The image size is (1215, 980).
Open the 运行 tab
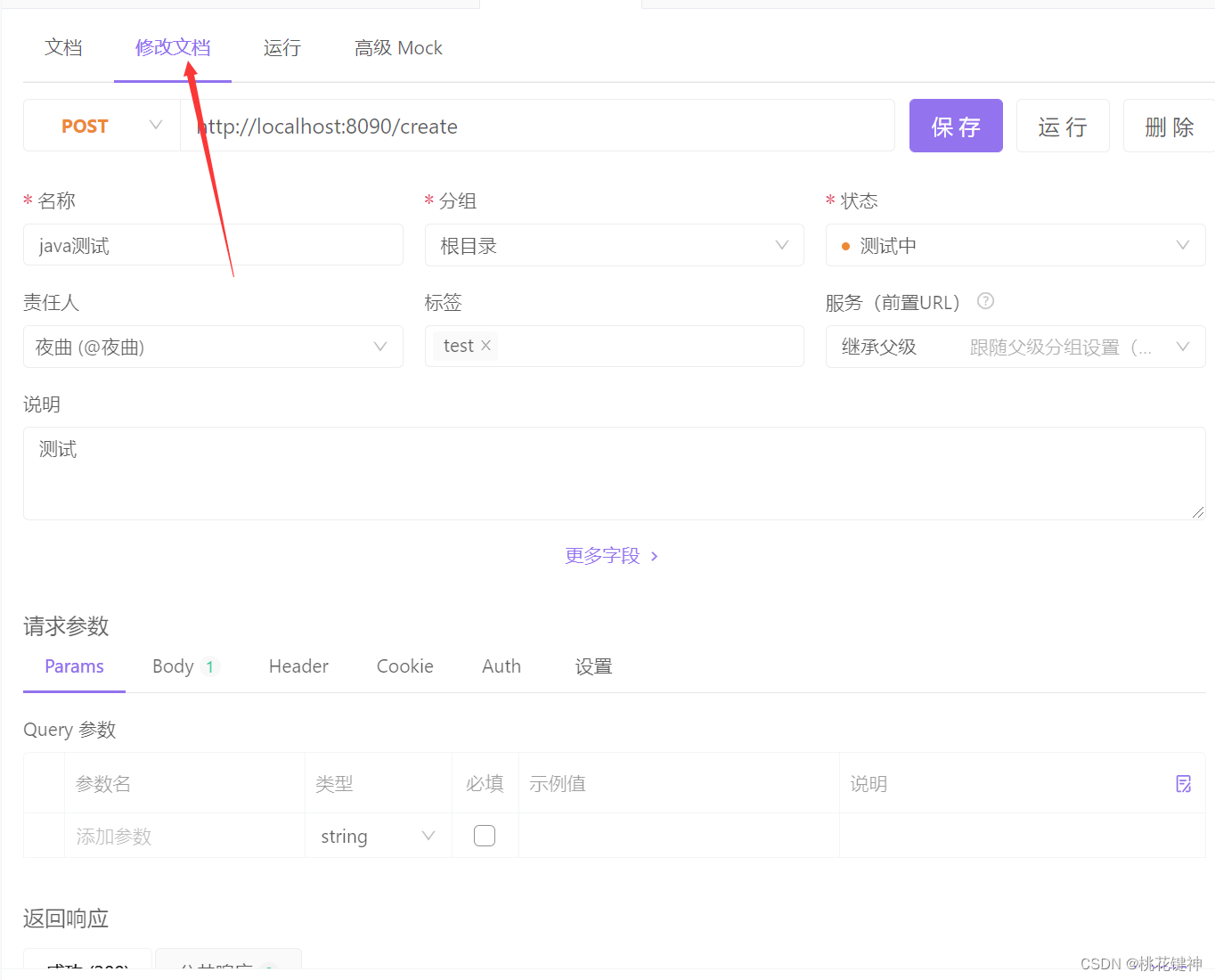(282, 48)
